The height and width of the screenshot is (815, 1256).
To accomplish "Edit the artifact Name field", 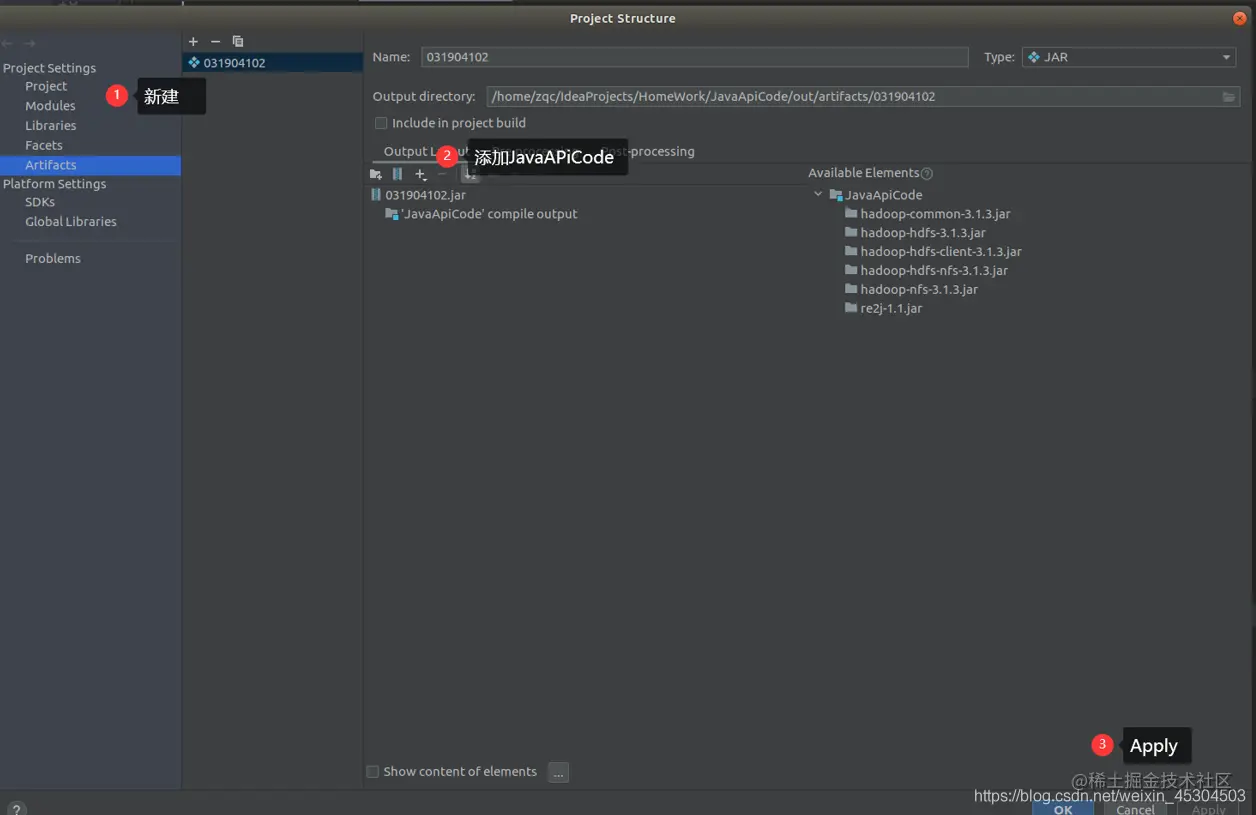I will point(695,57).
